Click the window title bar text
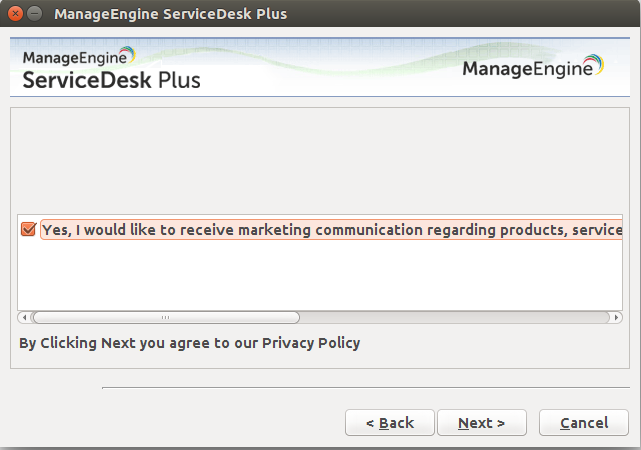This screenshot has width=641, height=450. coord(170,15)
